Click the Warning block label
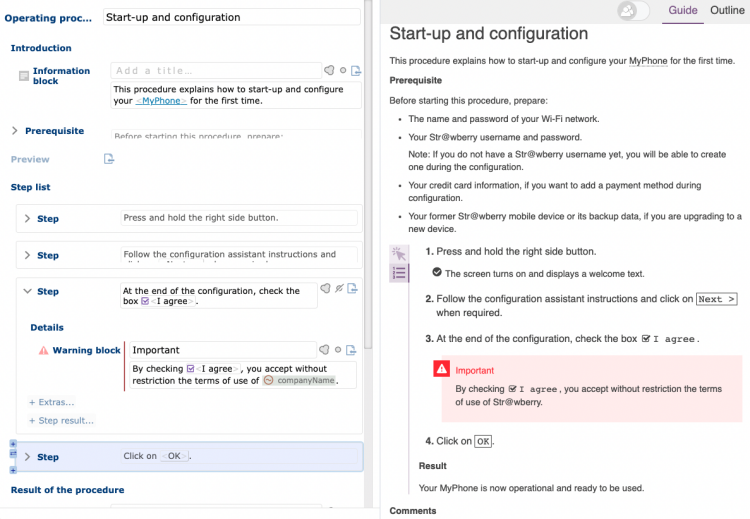The image size is (750, 519). [x=87, y=350]
